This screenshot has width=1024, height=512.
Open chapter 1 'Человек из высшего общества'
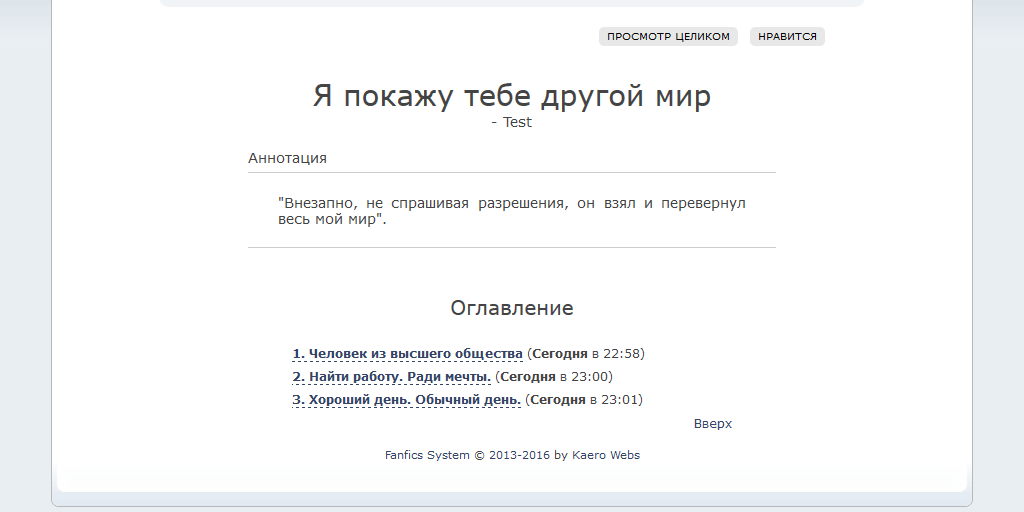[x=407, y=354]
